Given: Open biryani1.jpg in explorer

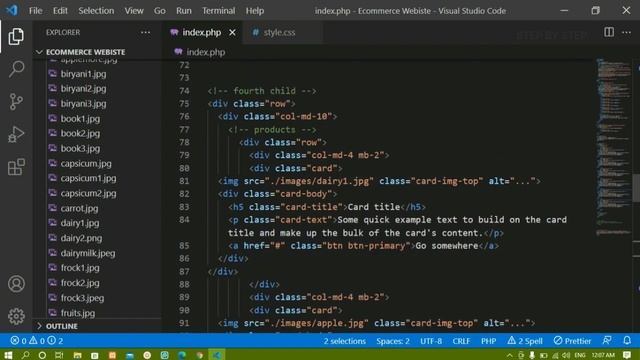Looking at the screenshot, I should click(x=83, y=74).
